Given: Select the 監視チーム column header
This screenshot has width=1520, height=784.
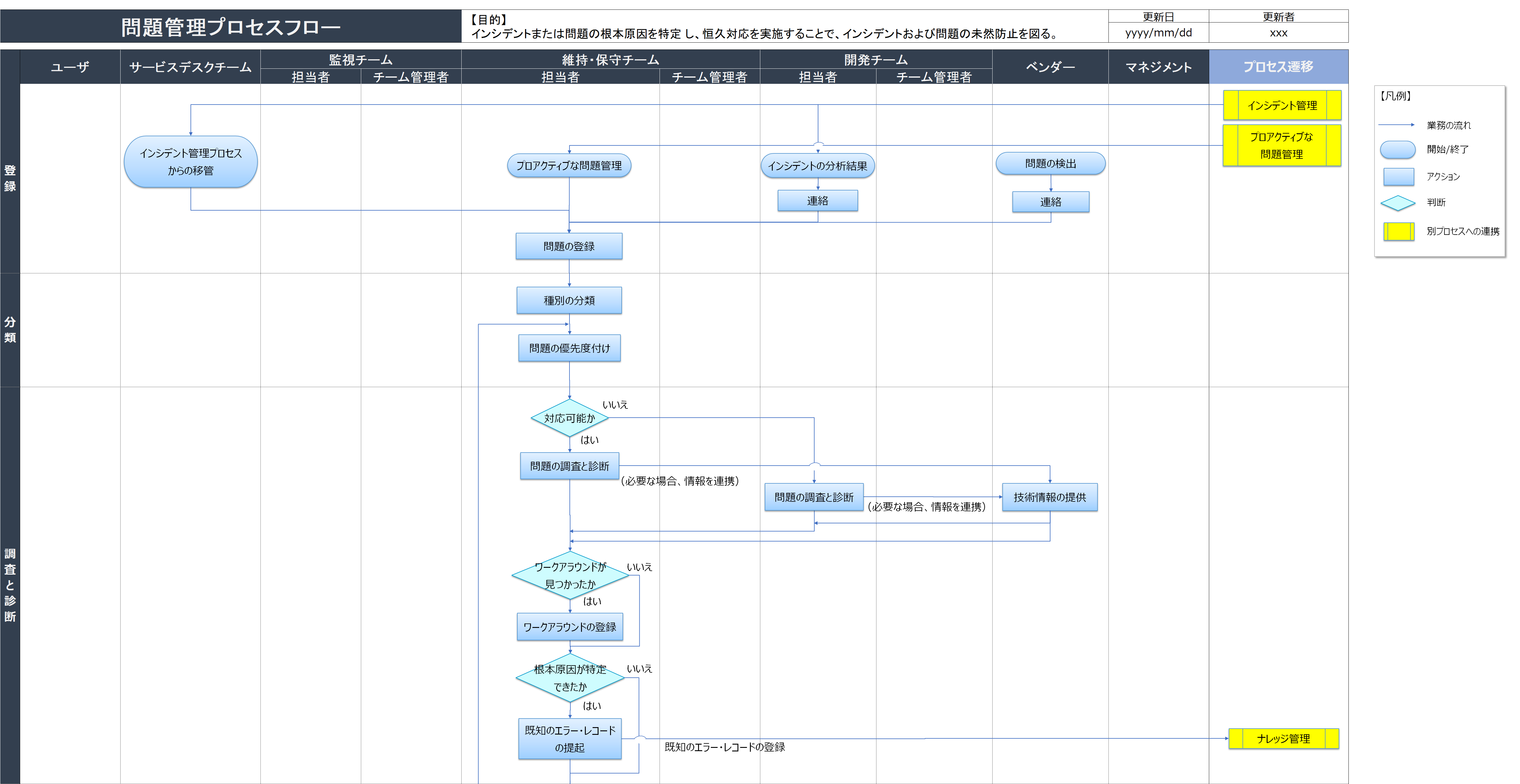Looking at the screenshot, I should coord(361,60).
